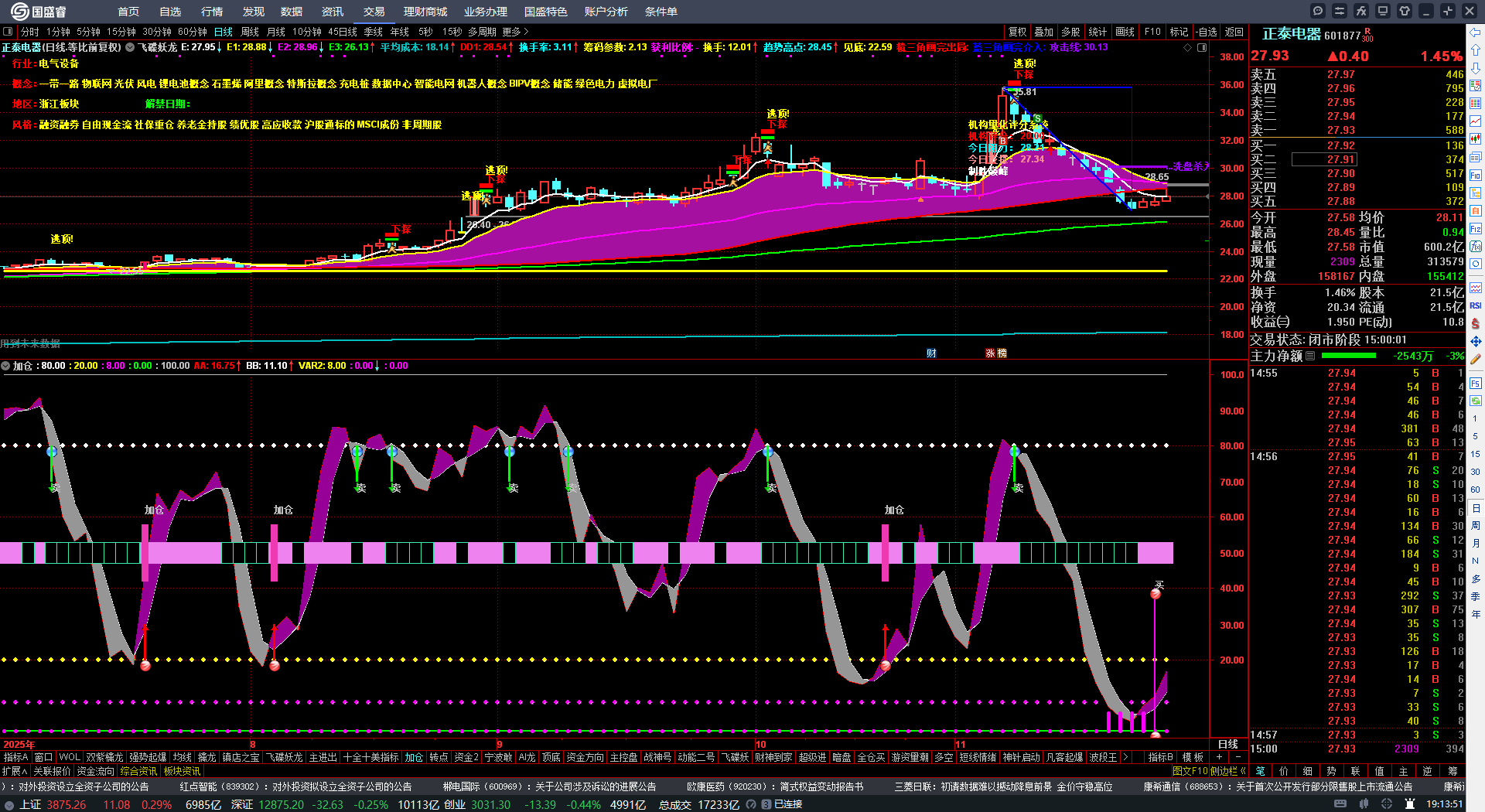Image resolution: width=1485 pixels, height=812 pixels.
Task: Open the message chat icon in title bar
Action: pos(1318,11)
